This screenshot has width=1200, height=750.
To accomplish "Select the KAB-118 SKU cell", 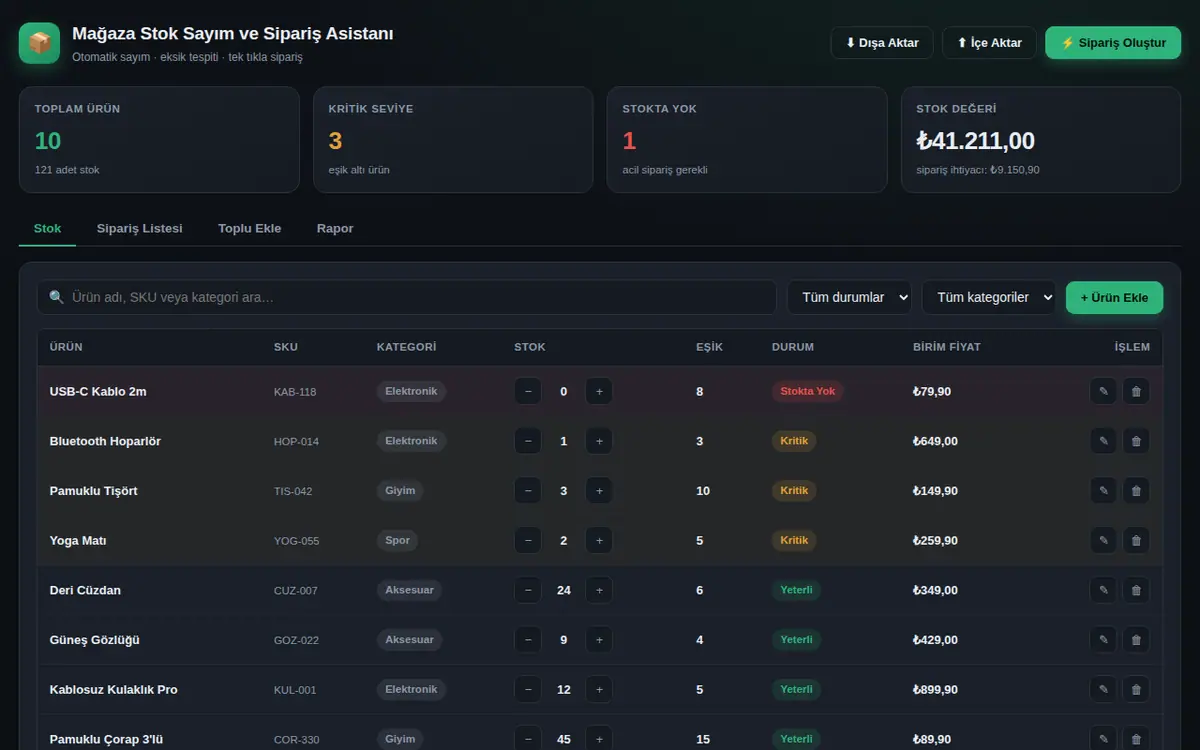I will tap(295, 392).
